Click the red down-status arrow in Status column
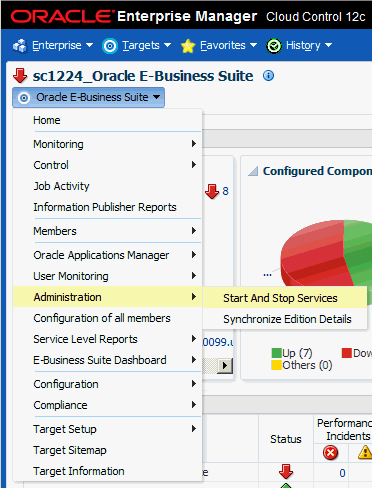The image size is (372, 488). click(286, 471)
